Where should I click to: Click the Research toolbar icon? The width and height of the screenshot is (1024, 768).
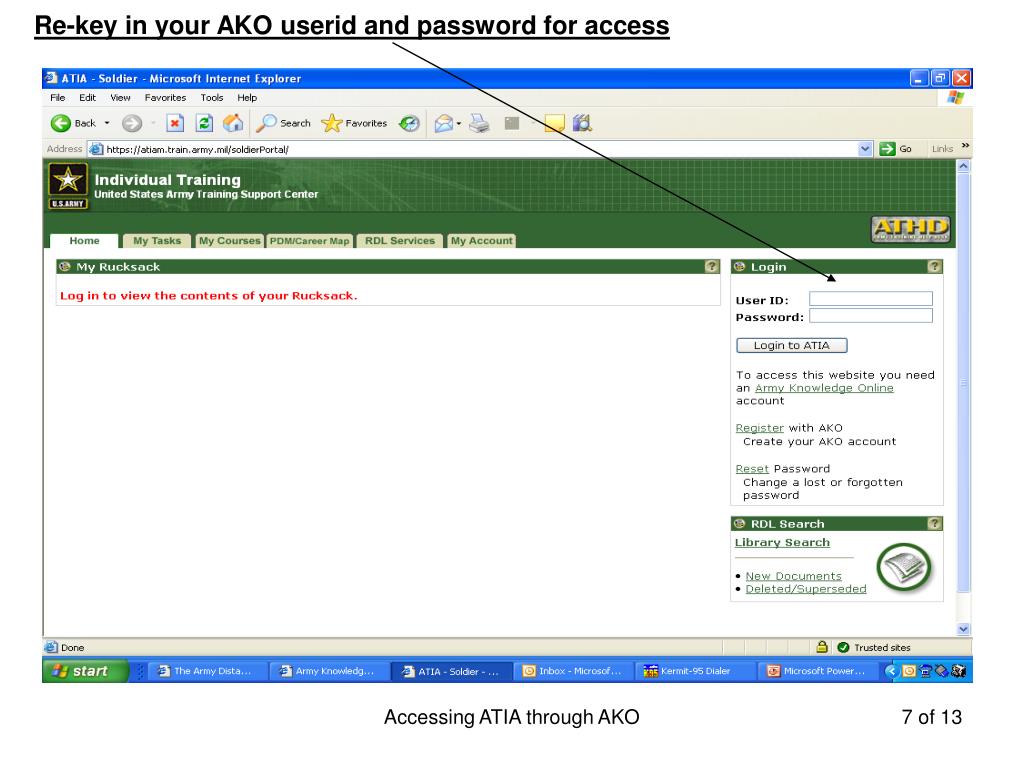click(x=582, y=123)
